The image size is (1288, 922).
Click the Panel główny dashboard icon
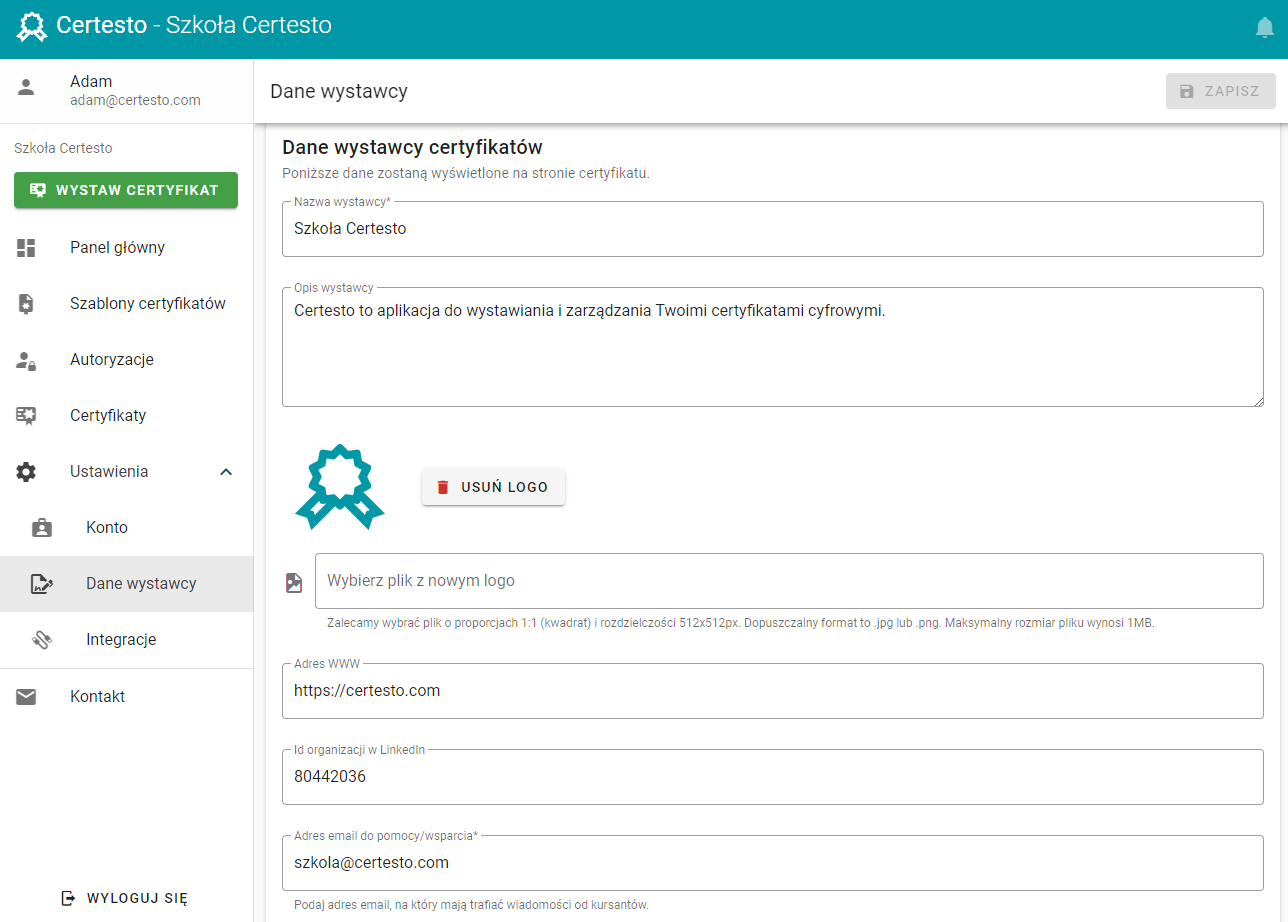(26, 248)
